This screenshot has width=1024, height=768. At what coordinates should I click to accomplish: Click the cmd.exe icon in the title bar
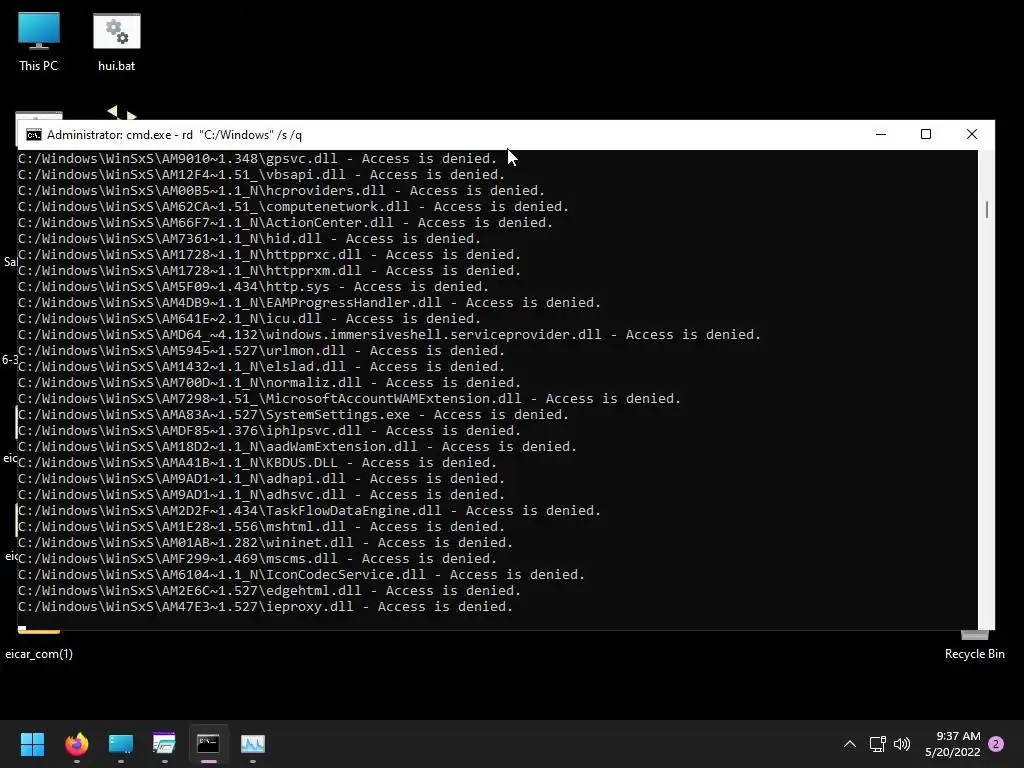coord(34,135)
